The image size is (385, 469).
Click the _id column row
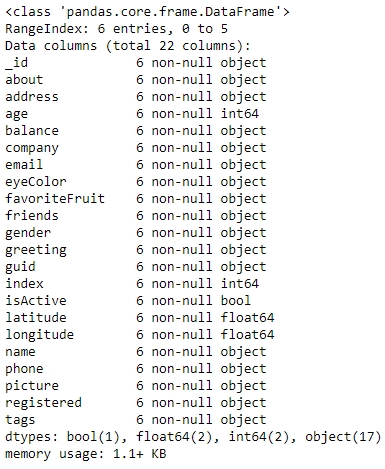coord(136,63)
